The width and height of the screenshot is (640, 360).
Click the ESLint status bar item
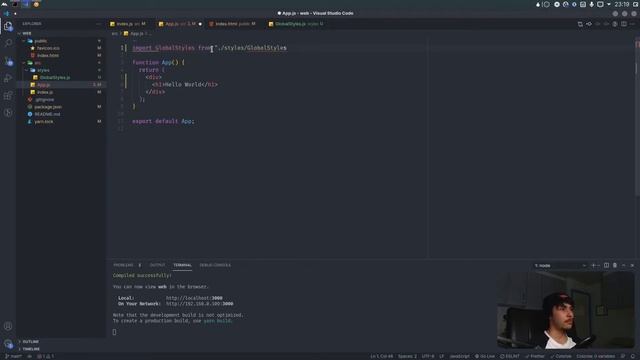click(x=510, y=356)
